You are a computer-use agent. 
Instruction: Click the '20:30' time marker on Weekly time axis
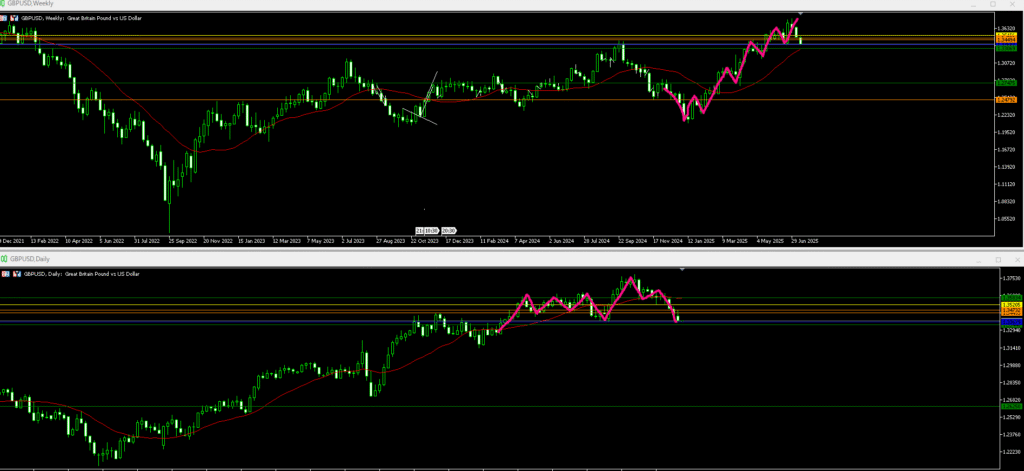449,231
